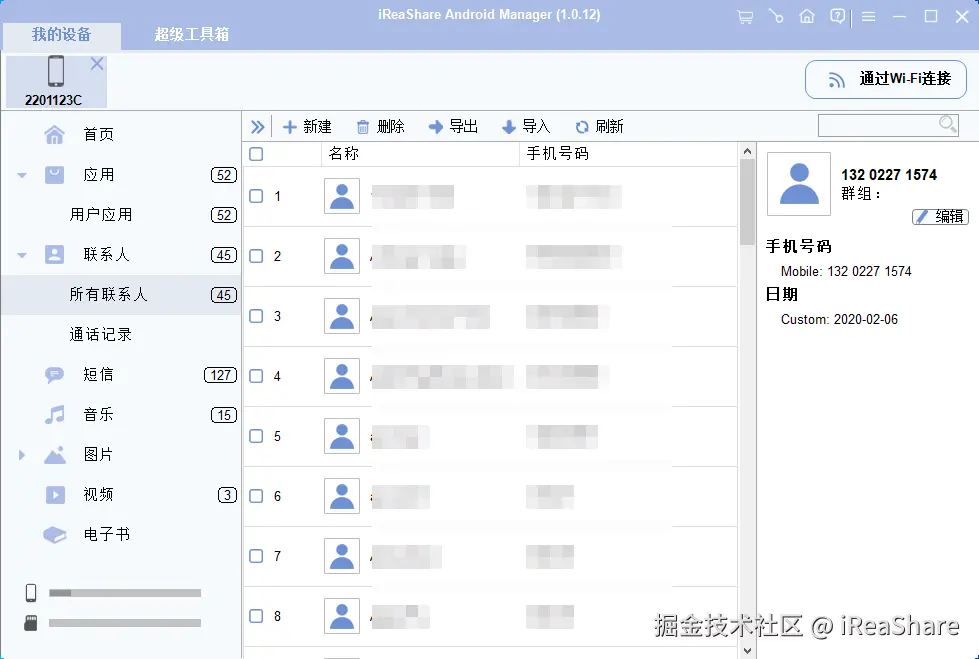Click the shopping cart icon in the title bar
The image size is (979, 659).
click(x=744, y=16)
